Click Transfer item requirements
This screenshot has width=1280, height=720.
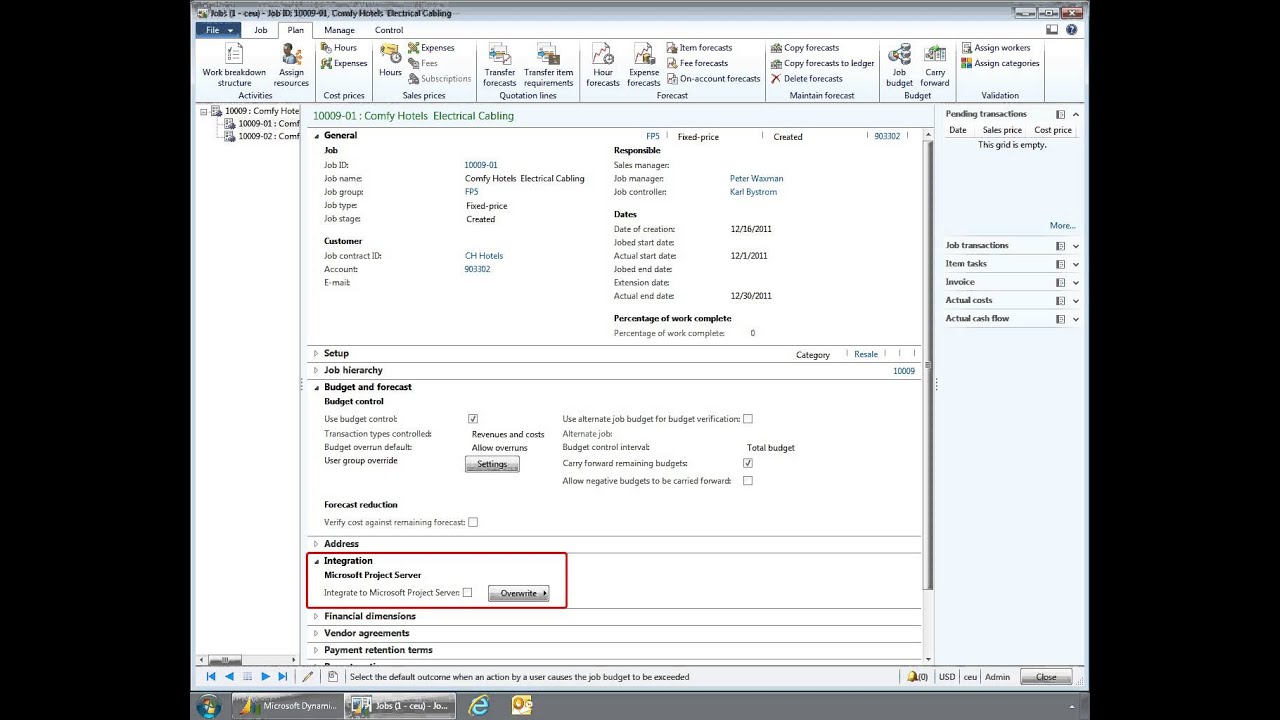[x=549, y=66]
